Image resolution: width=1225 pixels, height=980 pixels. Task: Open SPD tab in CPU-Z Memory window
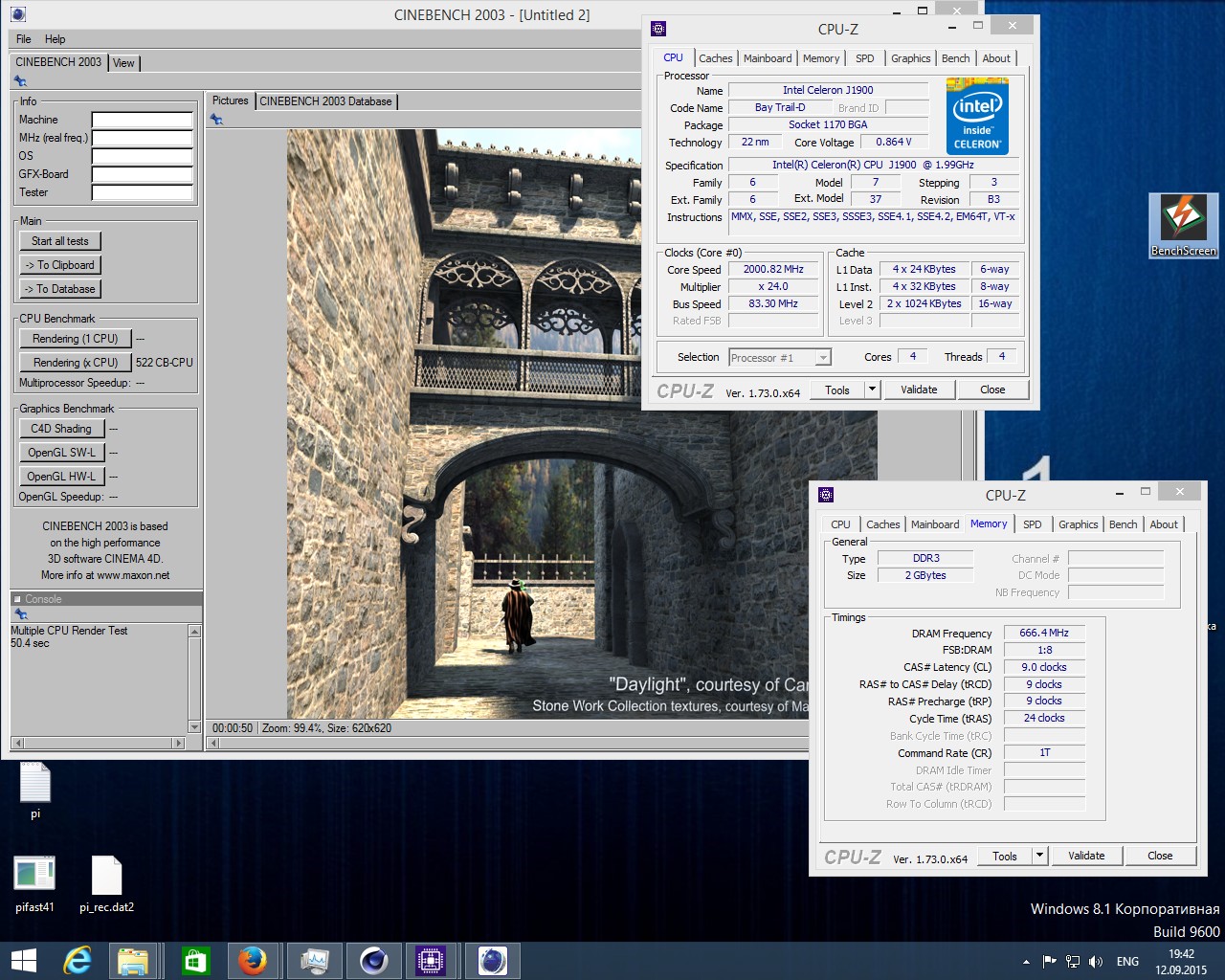(x=1032, y=524)
